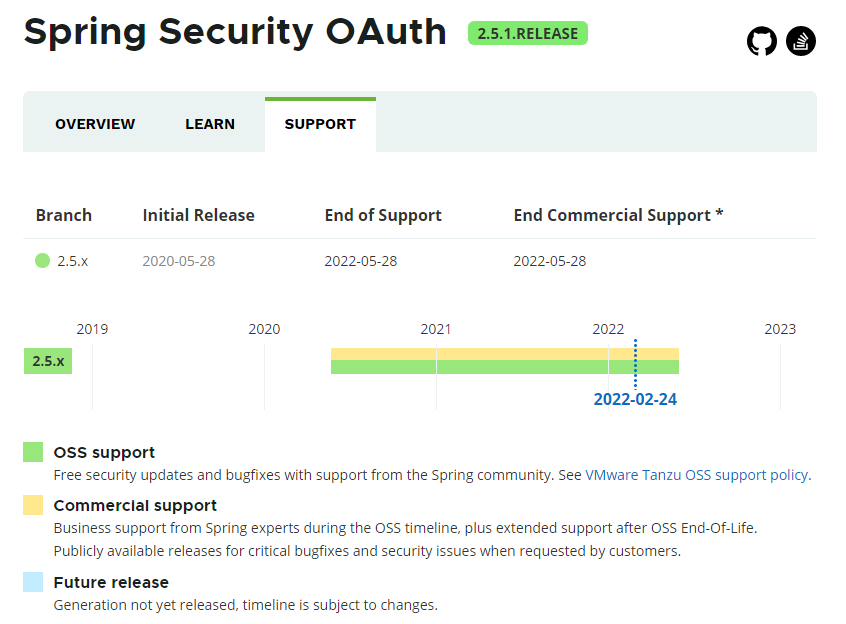Screen dimensions: 846x624
Task: Click the 2022-02-24 timeline date marker
Action: tap(635, 399)
